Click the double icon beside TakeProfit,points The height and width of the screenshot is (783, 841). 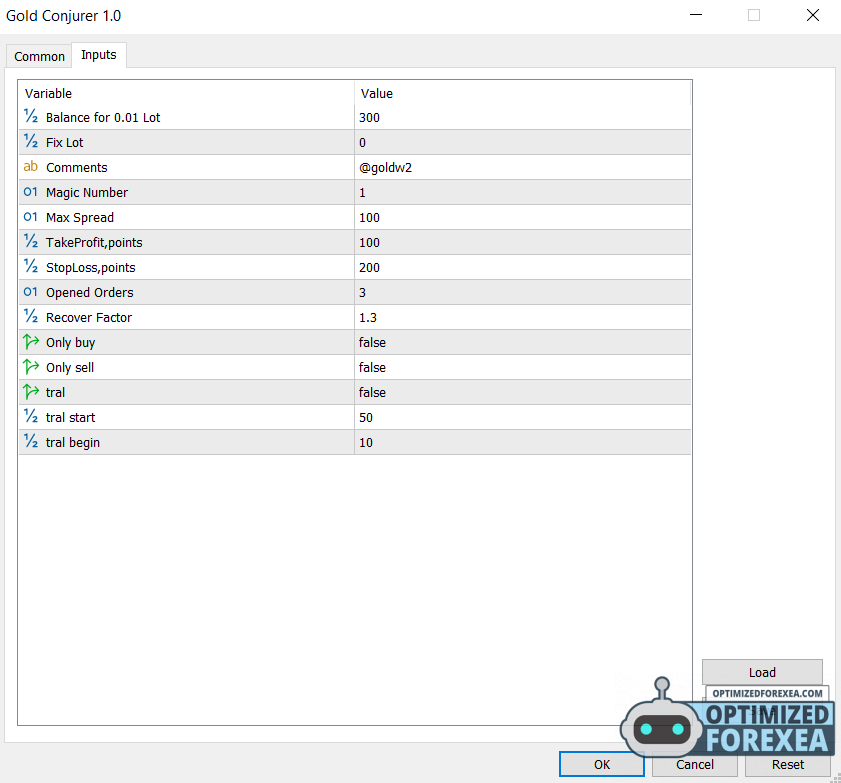[x=31, y=241]
